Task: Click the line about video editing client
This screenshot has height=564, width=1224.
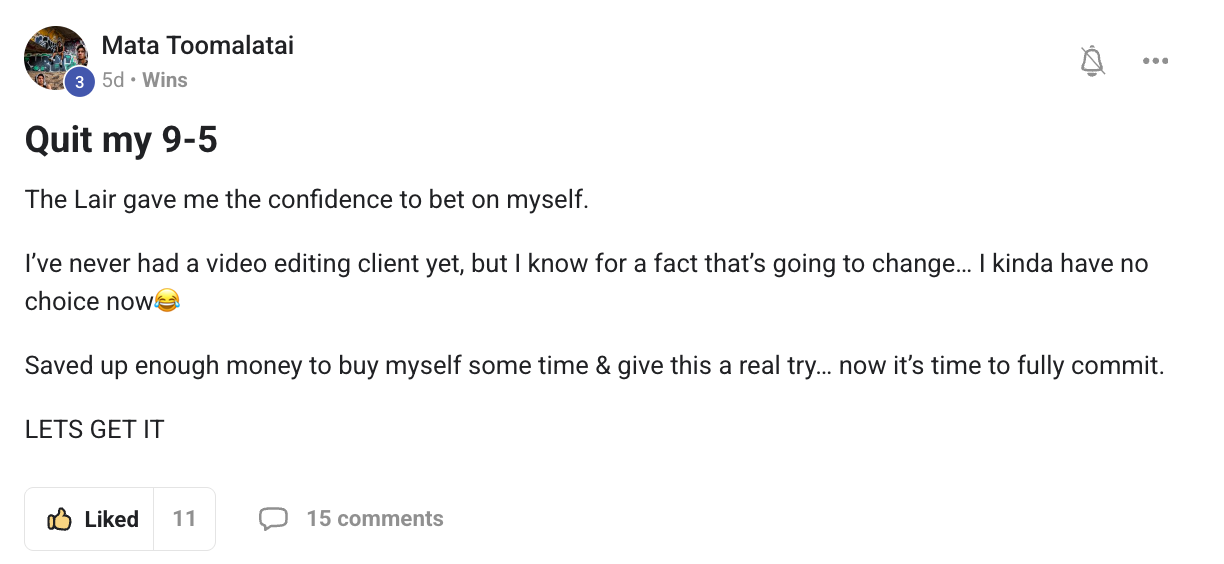Action: coord(586,265)
